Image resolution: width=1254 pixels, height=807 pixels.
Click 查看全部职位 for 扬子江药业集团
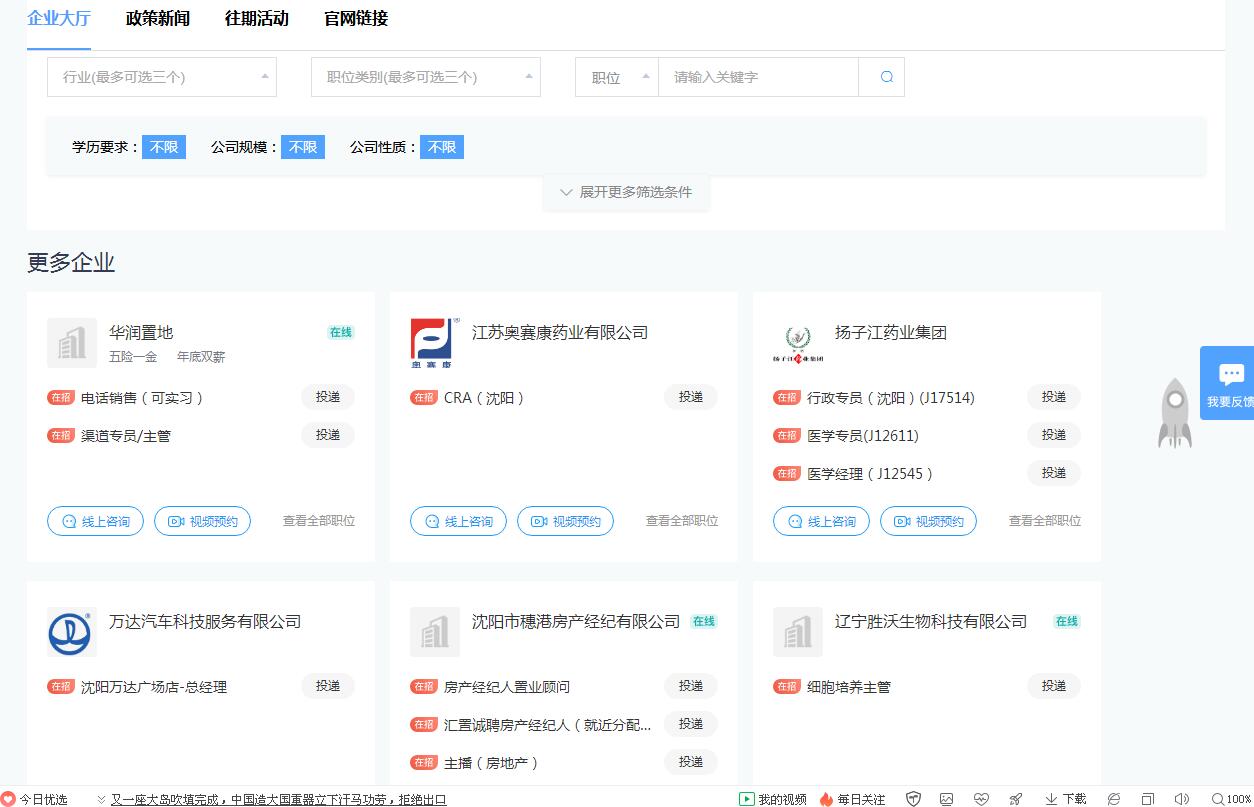click(x=1045, y=521)
